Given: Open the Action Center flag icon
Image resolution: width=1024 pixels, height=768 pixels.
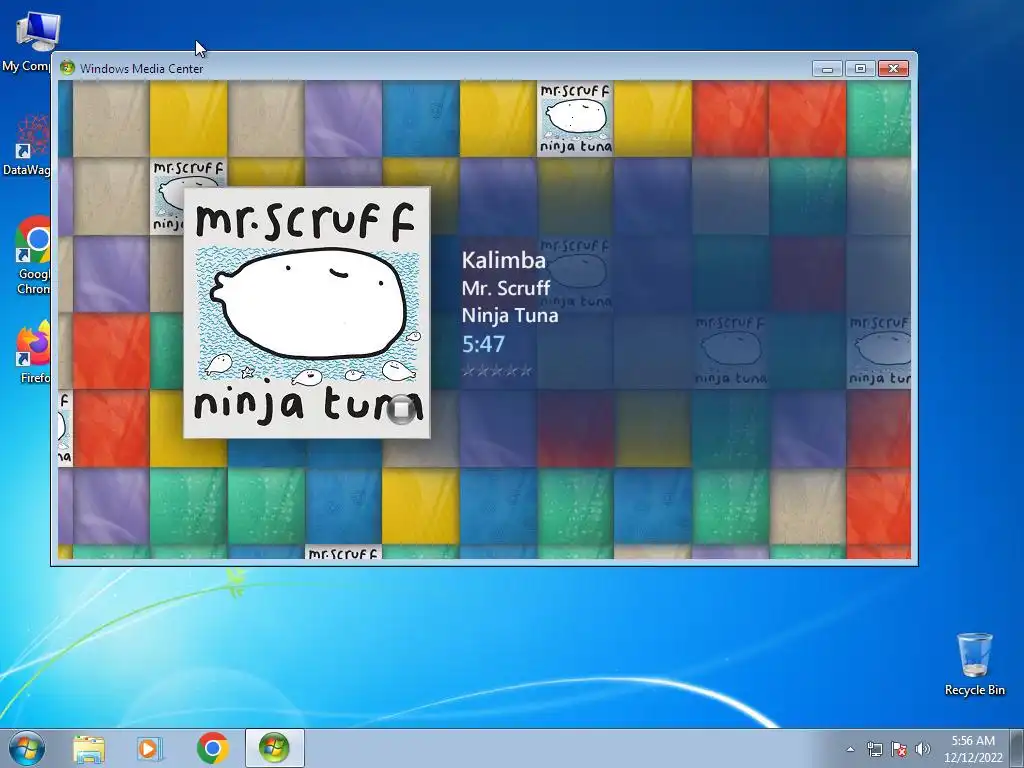Looking at the screenshot, I should coord(899,749).
